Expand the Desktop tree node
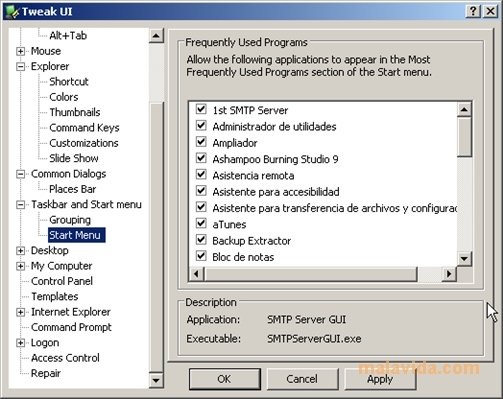Image resolution: width=503 pixels, height=399 pixels. (21, 251)
